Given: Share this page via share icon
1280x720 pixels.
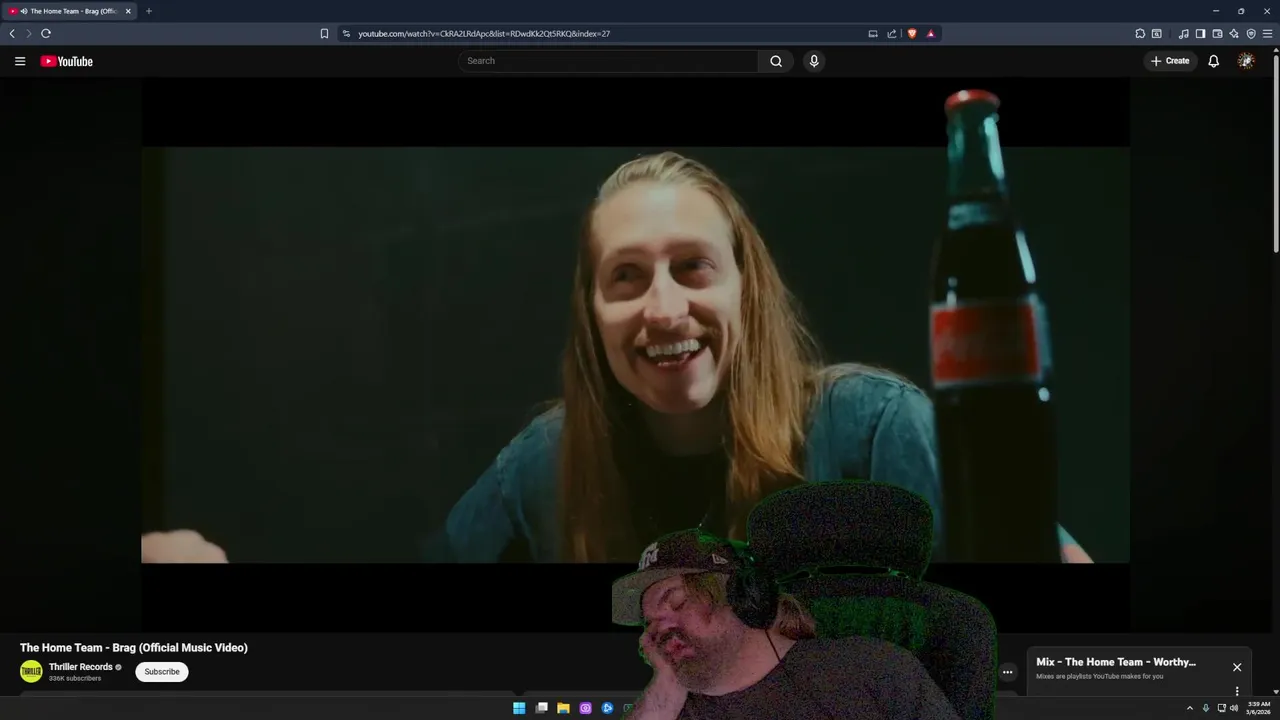Looking at the screenshot, I should click(x=892, y=33).
